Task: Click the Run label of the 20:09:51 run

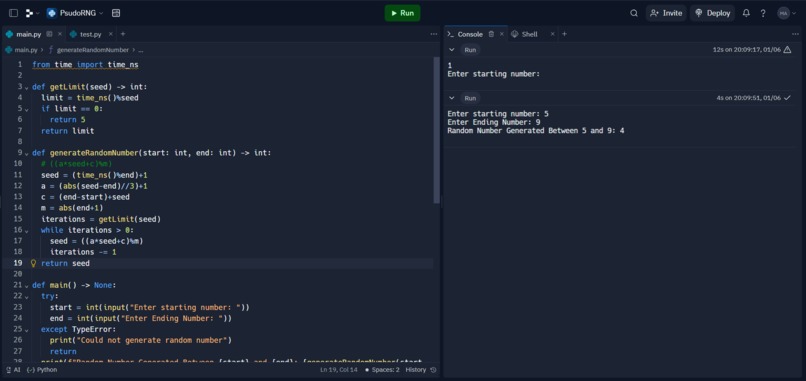Action: tap(470, 98)
